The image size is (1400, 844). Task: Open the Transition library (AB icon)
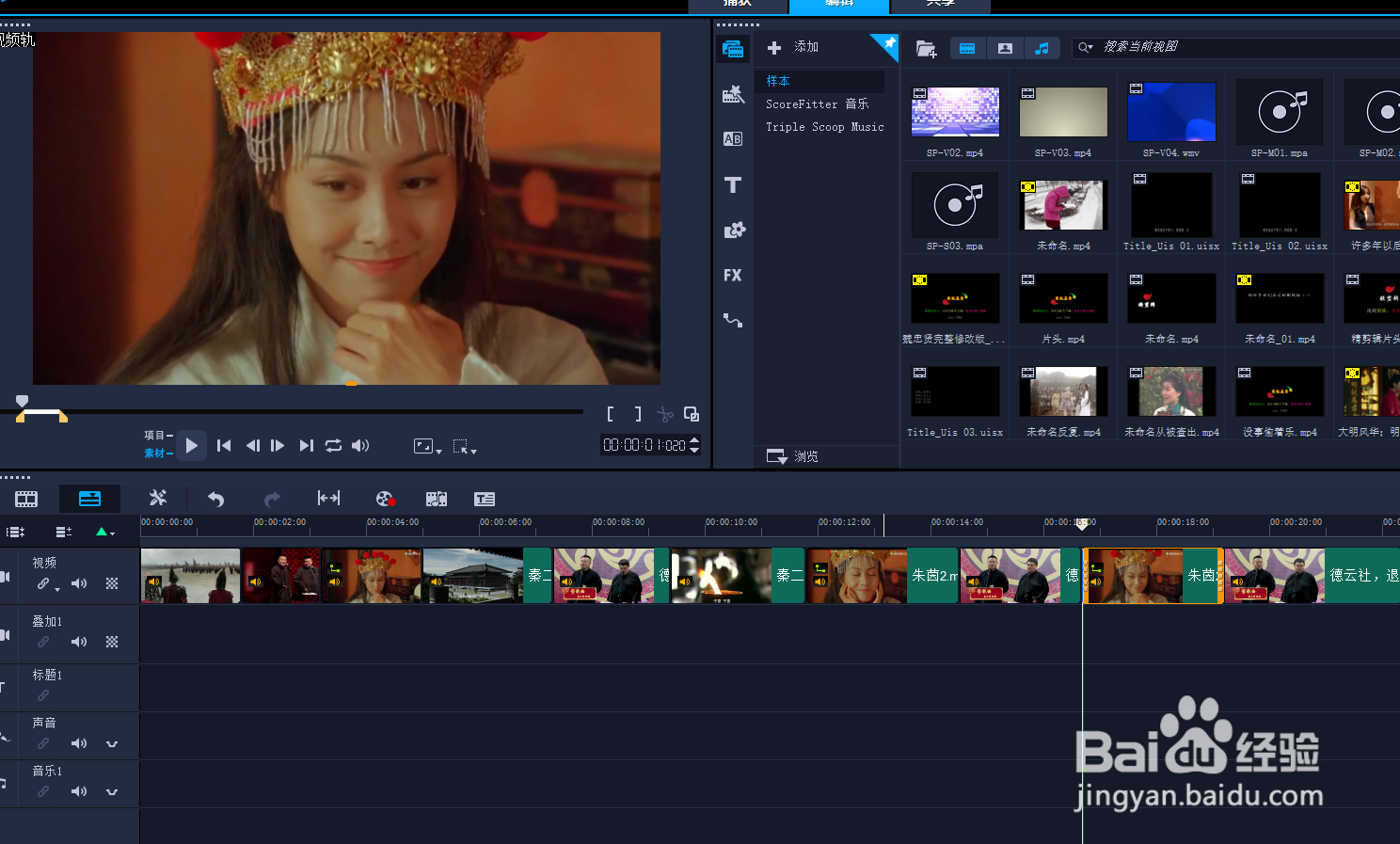pyautogui.click(x=733, y=139)
